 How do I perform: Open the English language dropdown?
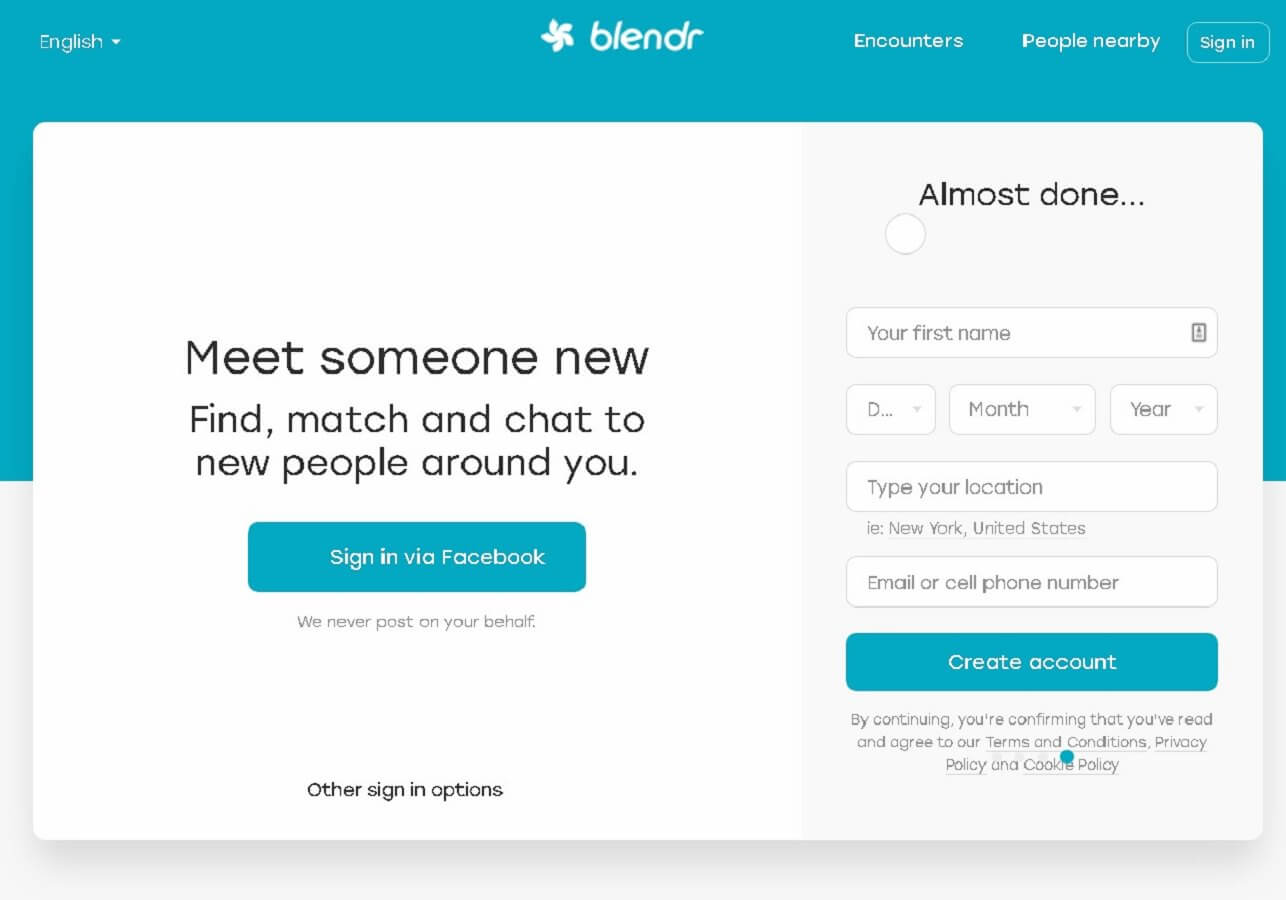click(x=80, y=42)
